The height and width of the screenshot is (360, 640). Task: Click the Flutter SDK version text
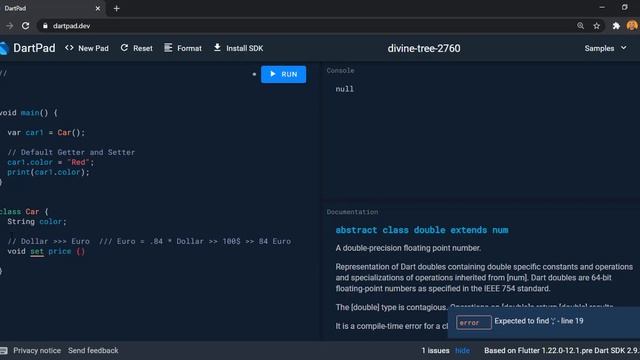tap(562, 351)
